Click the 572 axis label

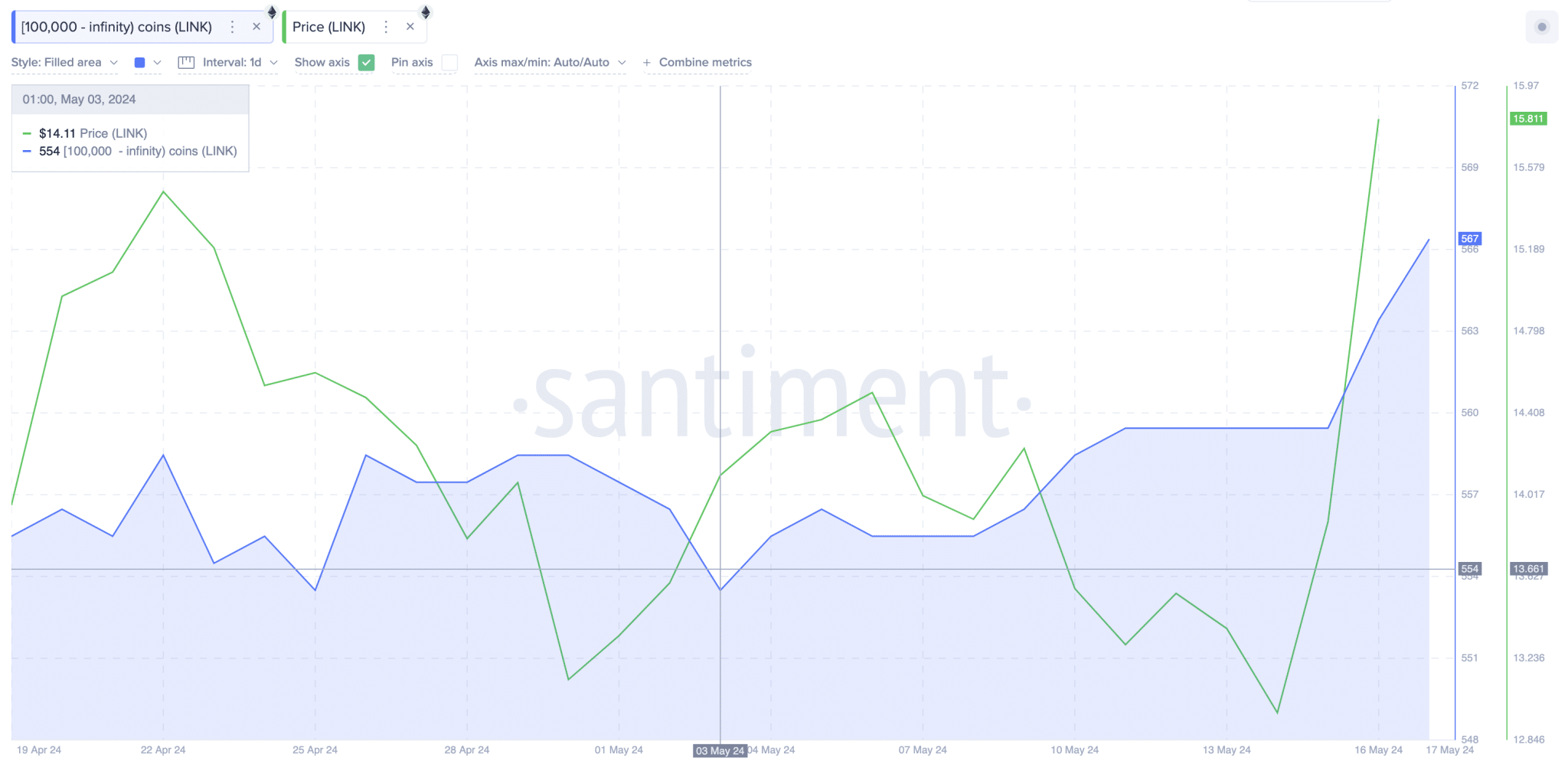pos(1470,86)
